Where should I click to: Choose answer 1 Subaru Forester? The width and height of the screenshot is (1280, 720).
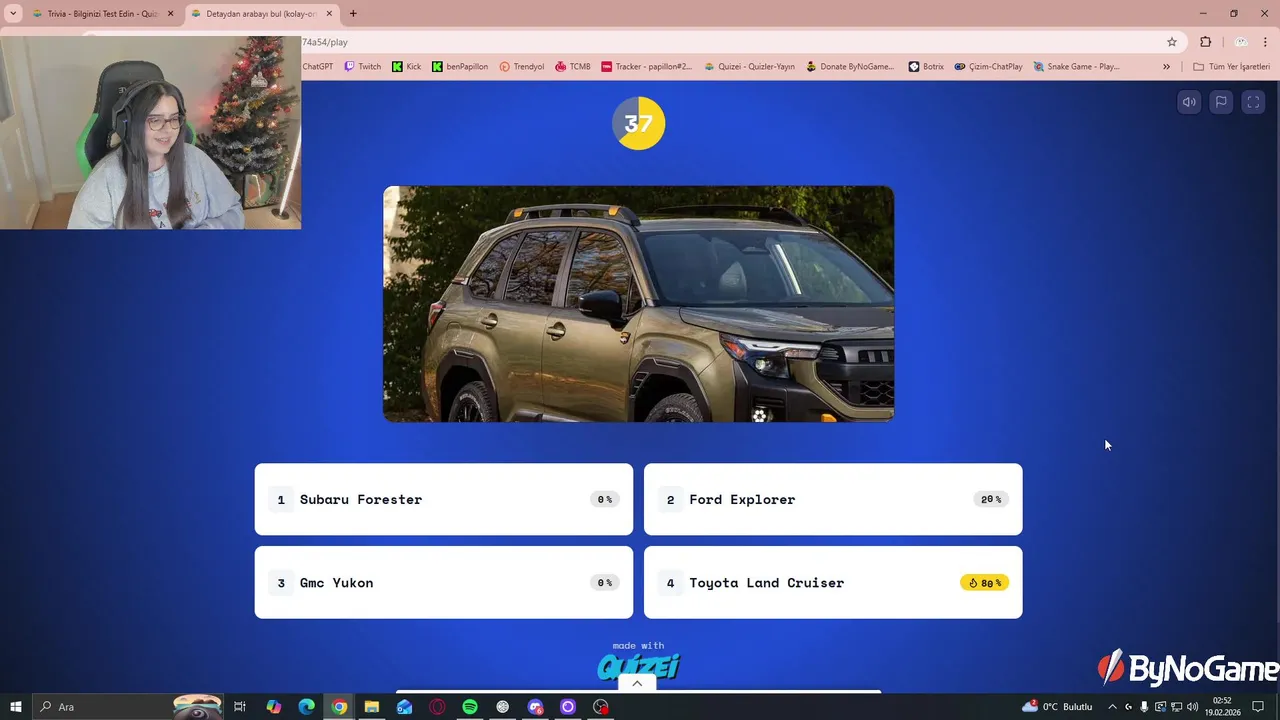coord(444,499)
